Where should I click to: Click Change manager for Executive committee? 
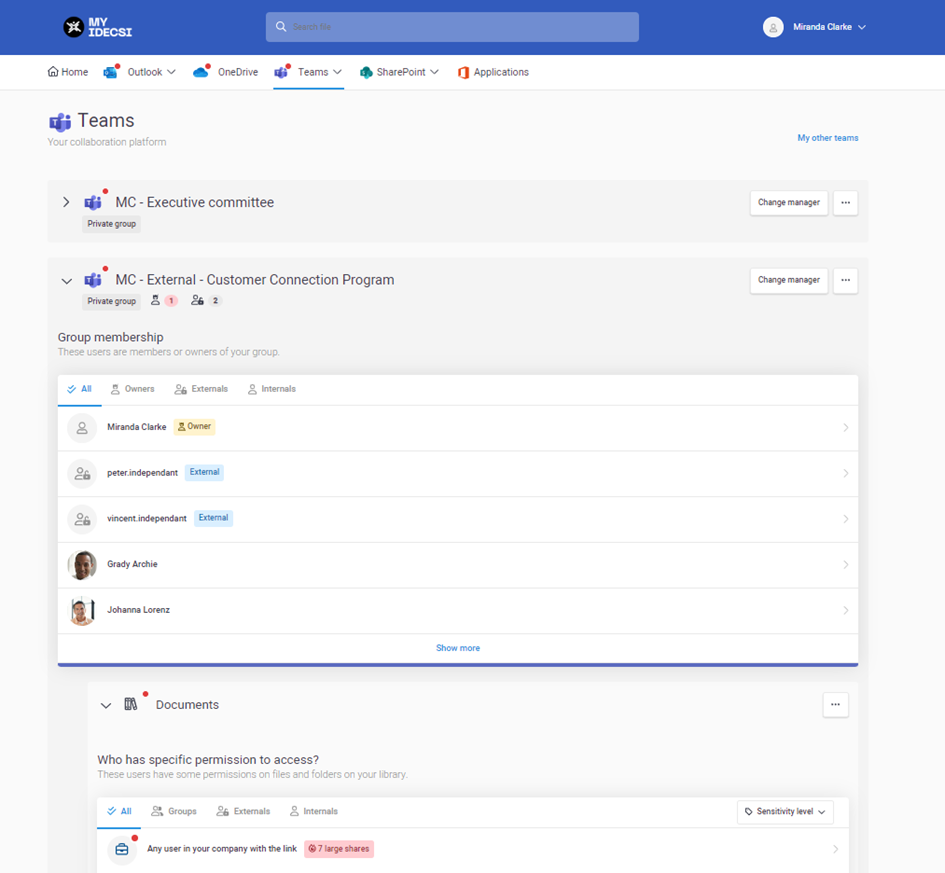point(789,202)
